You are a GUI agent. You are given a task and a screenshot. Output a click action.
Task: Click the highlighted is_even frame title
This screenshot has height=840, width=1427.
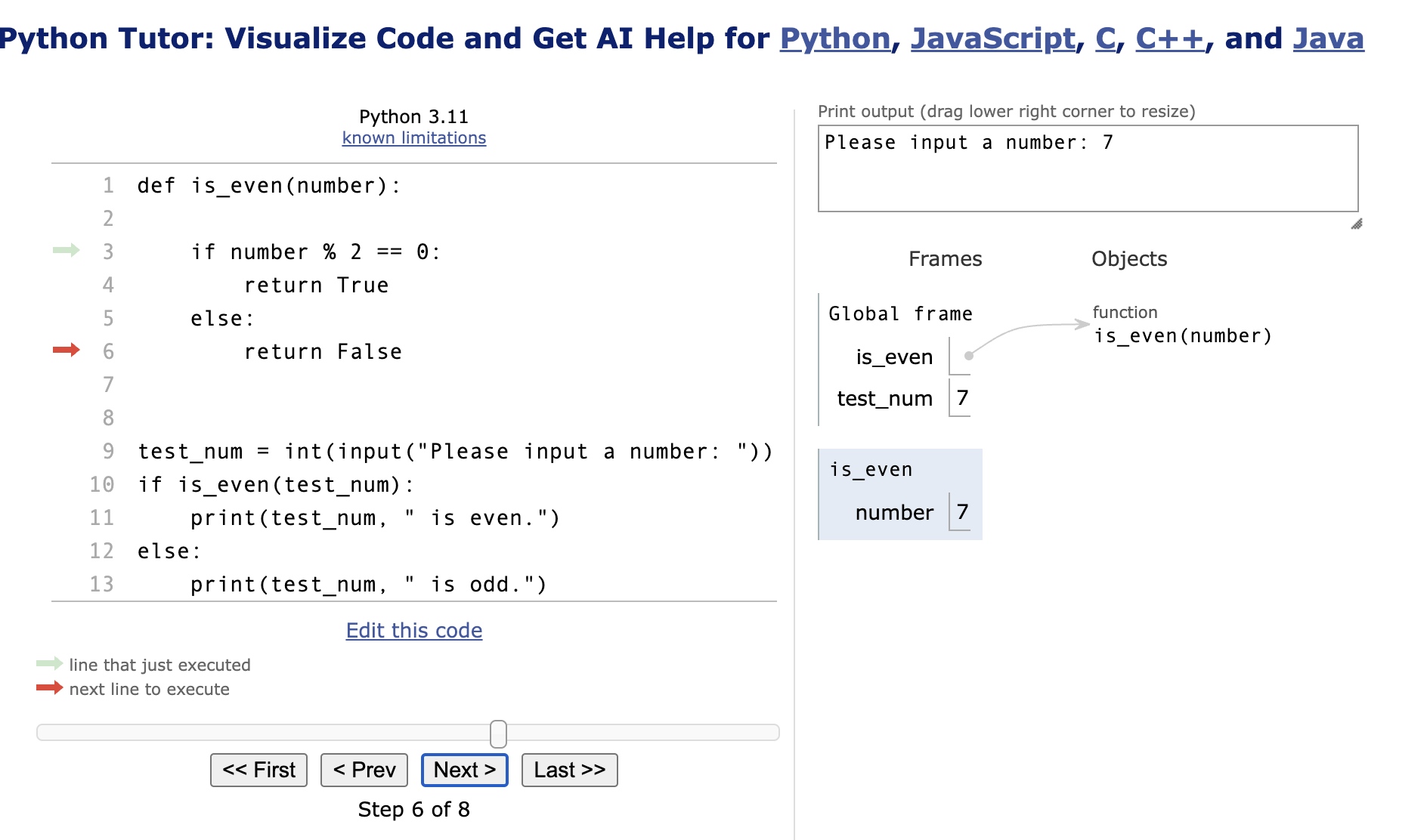coord(871,470)
